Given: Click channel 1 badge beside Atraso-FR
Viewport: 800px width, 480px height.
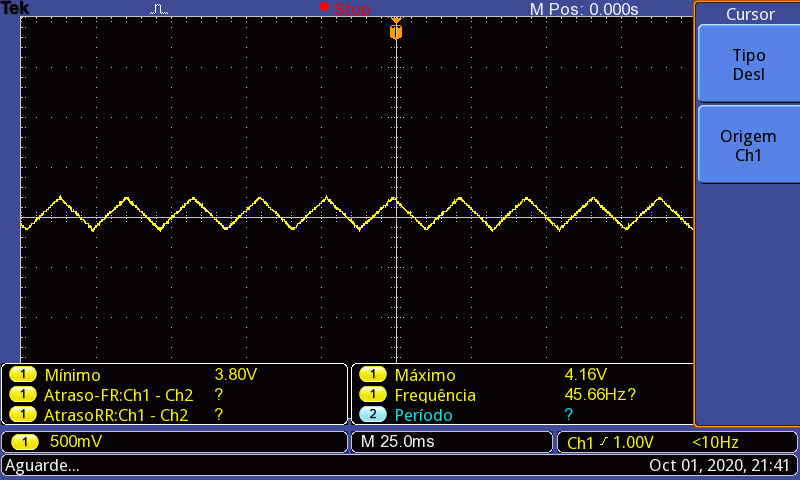Looking at the screenshot, I should [x=23, y=395].
